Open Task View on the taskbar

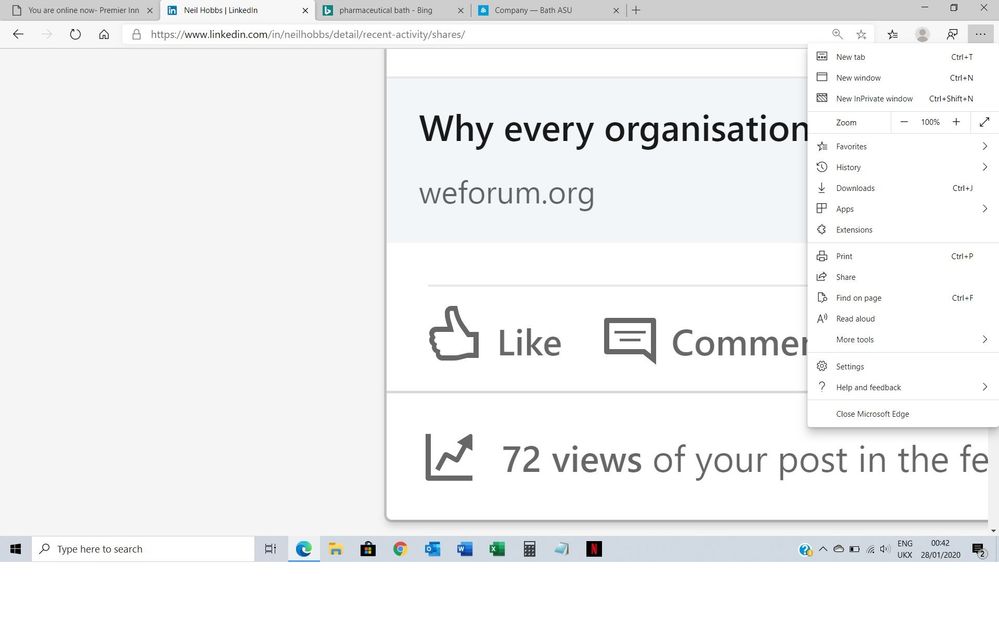coord(270,549)
